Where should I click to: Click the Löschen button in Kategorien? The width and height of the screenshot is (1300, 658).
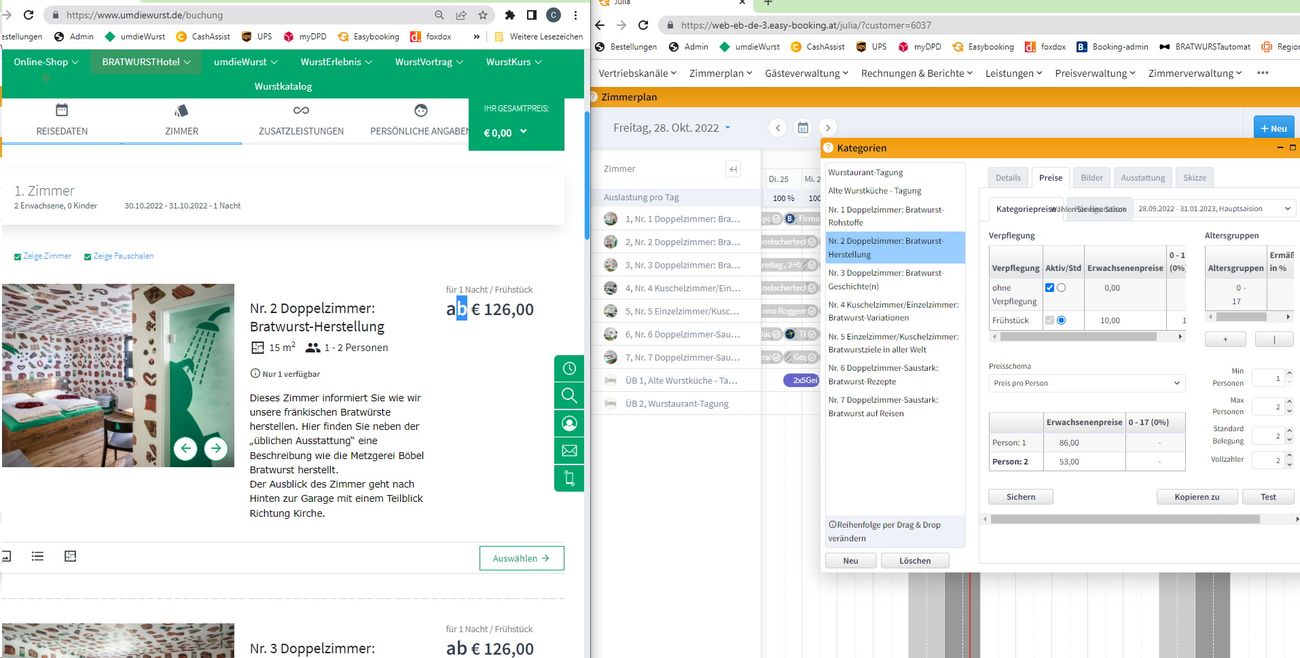click(x=915, y=561)
